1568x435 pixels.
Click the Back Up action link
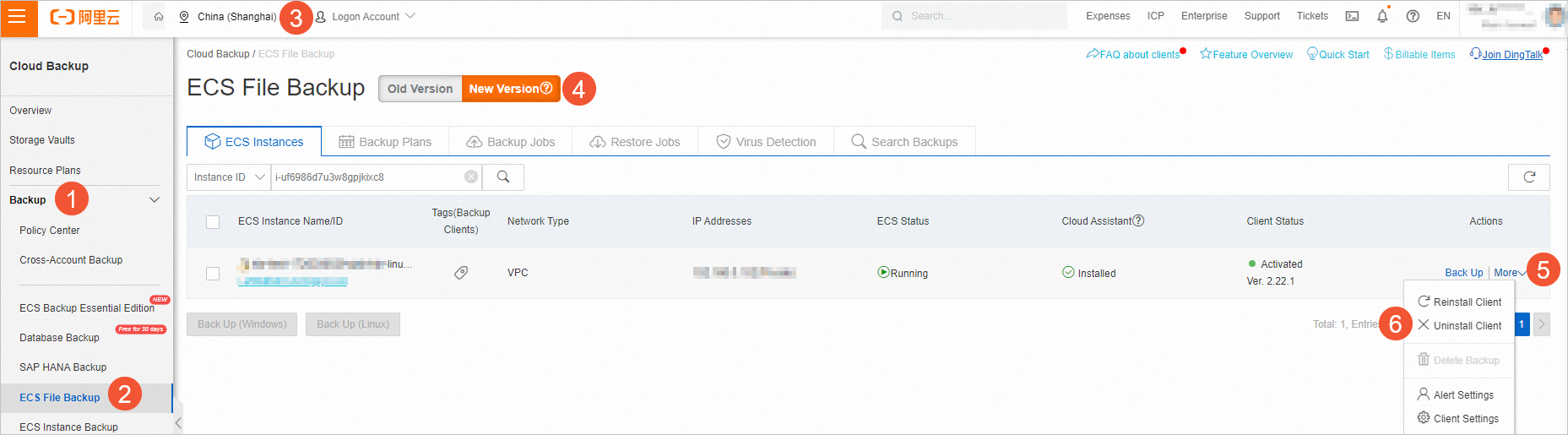click(1463, 273)
